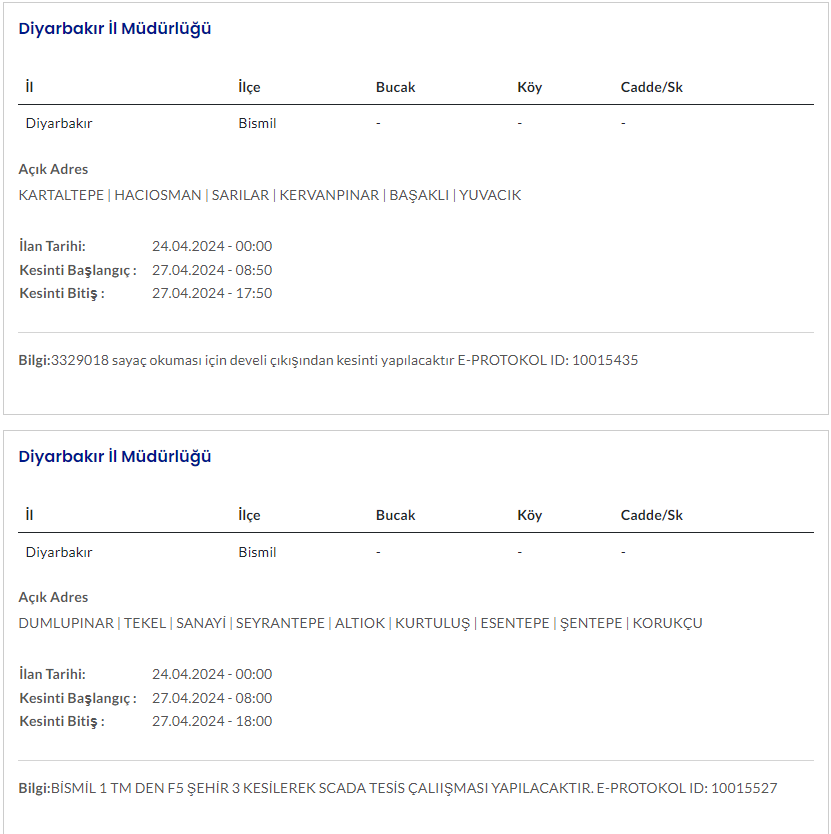Click the Bismil cell in the KARTALTEPE outage table
The image size is (831, 834).
tap(257, 124)
